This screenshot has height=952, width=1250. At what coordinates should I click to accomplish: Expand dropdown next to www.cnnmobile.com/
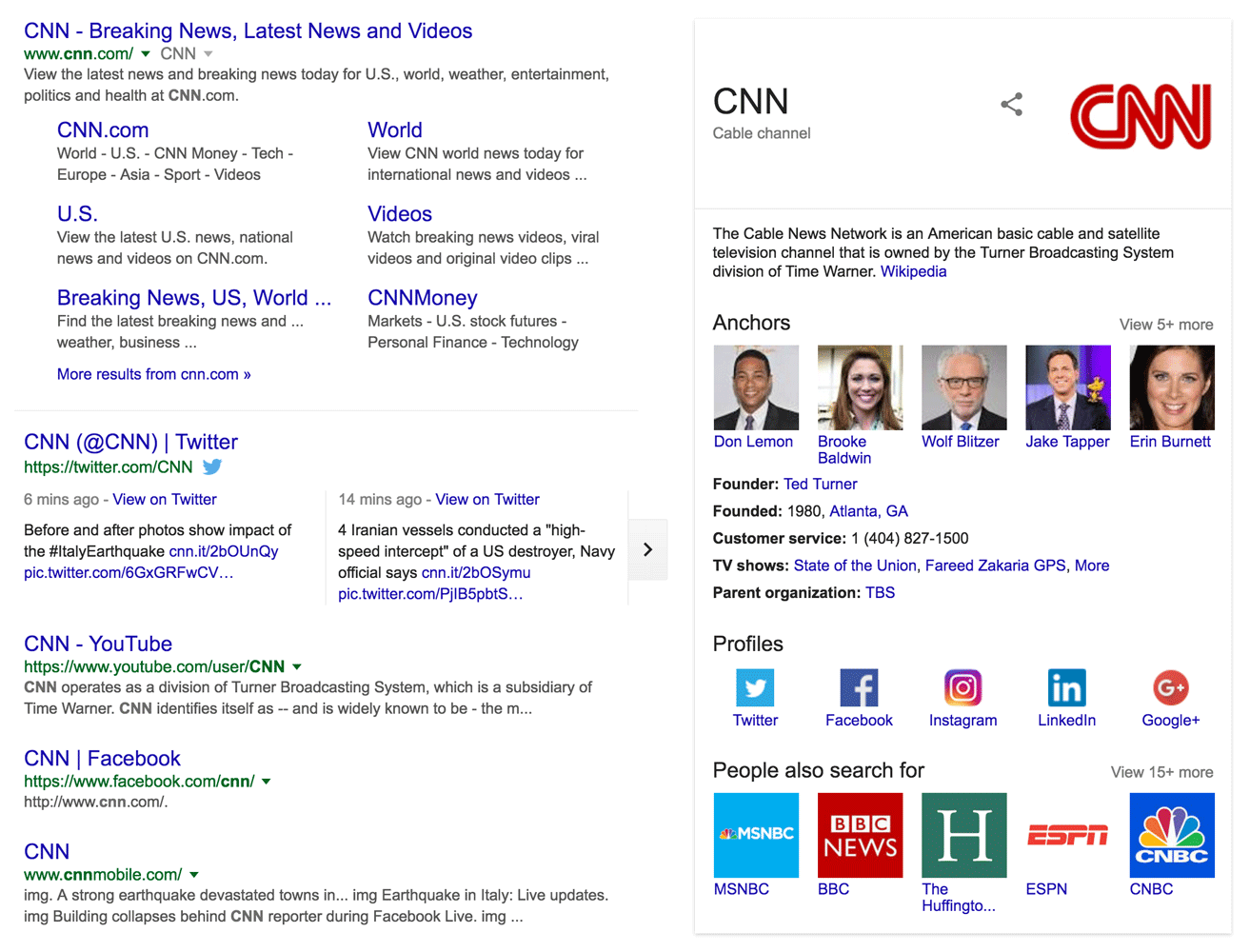tap(194, 875)
